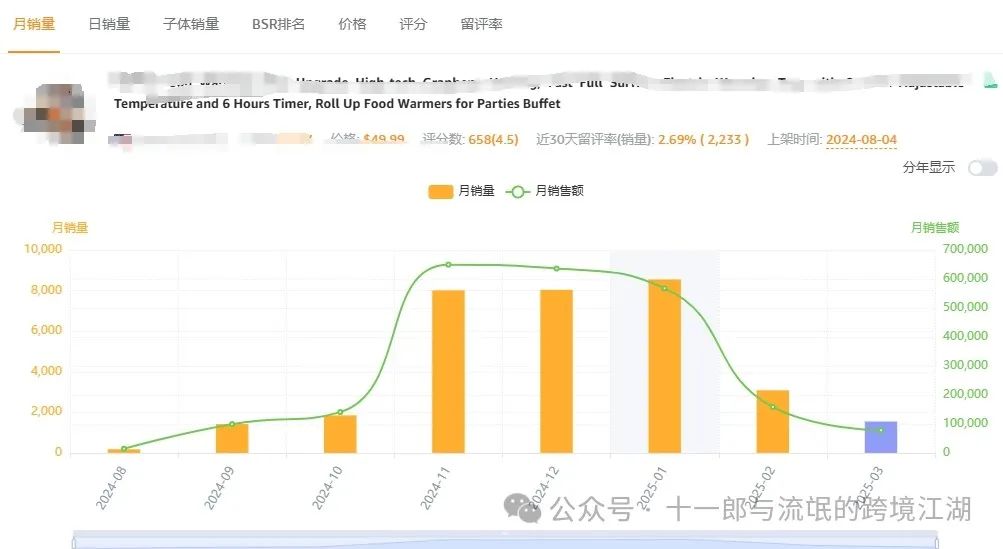Viewport: 1003px width, 549px height.
Task: Click the 2024-09 sales bar
Action: pyautogui.click(x=232, y=438)
